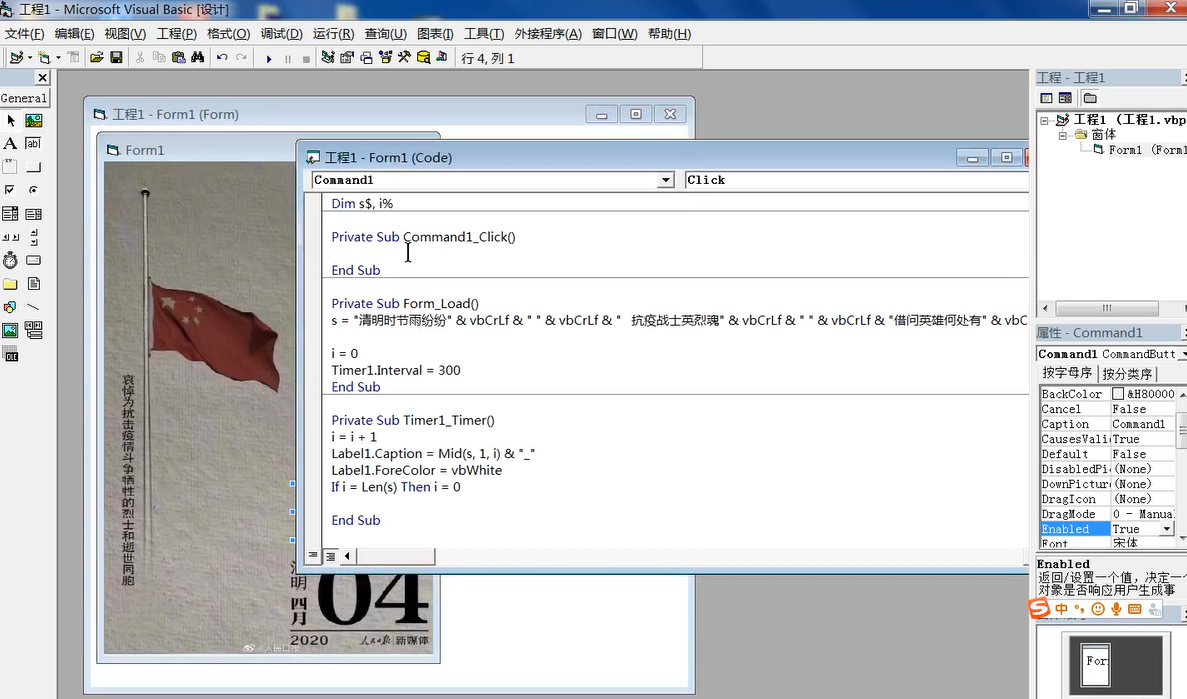Click the BackColor property color swatch
The image size is (1187, 699).
pos(1118,394)
